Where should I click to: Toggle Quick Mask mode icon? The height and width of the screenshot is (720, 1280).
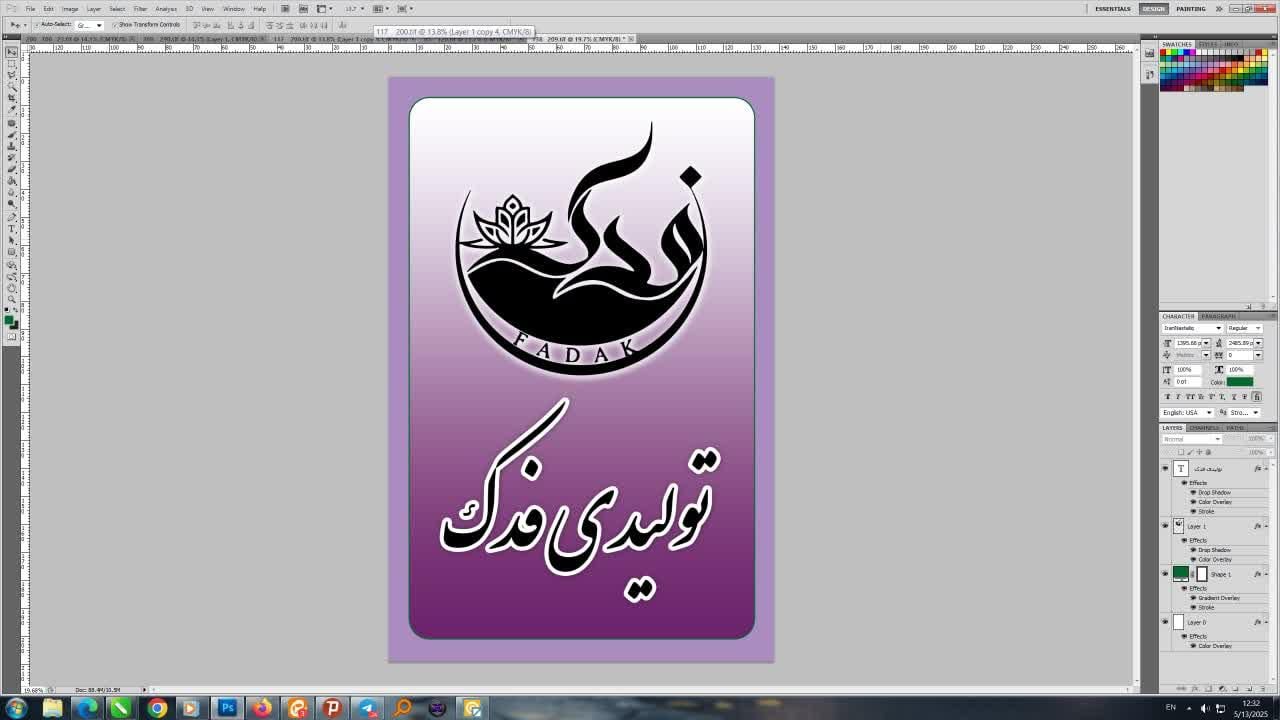tap(12, 337)
